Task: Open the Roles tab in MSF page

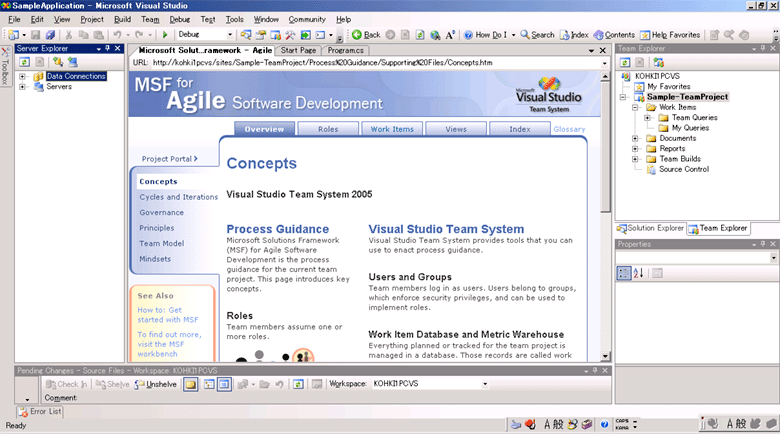Action: tap(328, 129)
